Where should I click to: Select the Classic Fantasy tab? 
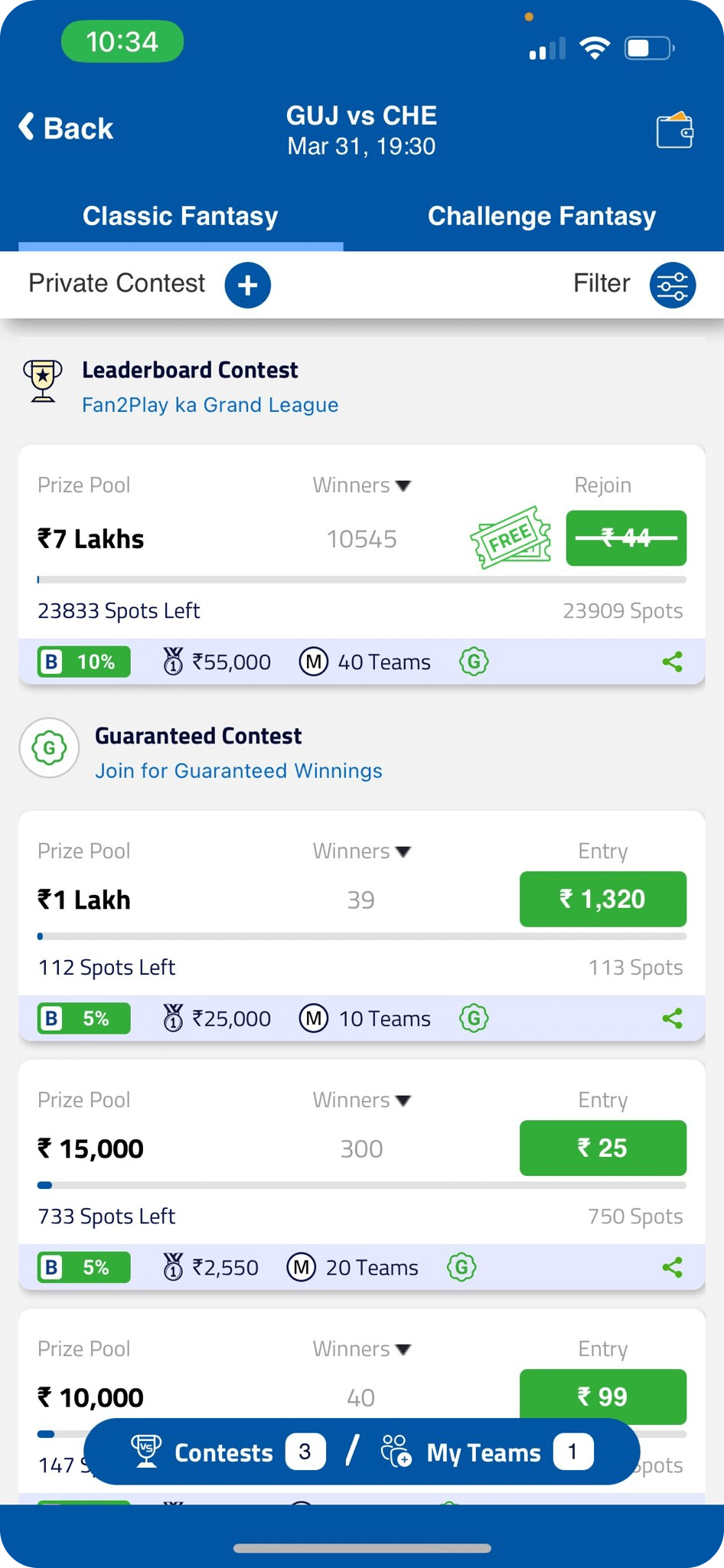click(x=181, y=216)
